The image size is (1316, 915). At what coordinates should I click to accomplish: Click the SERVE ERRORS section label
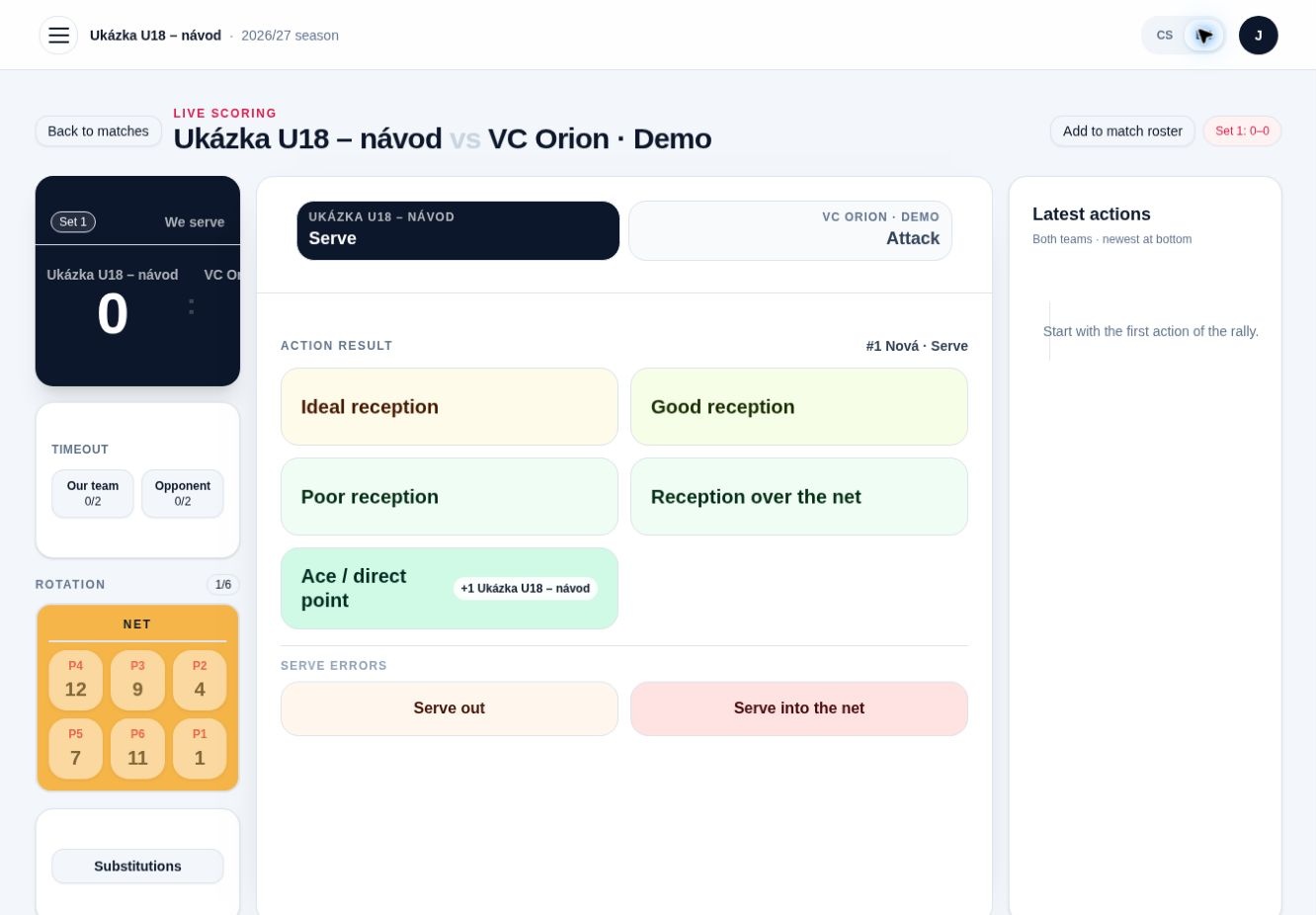[334, 666]
